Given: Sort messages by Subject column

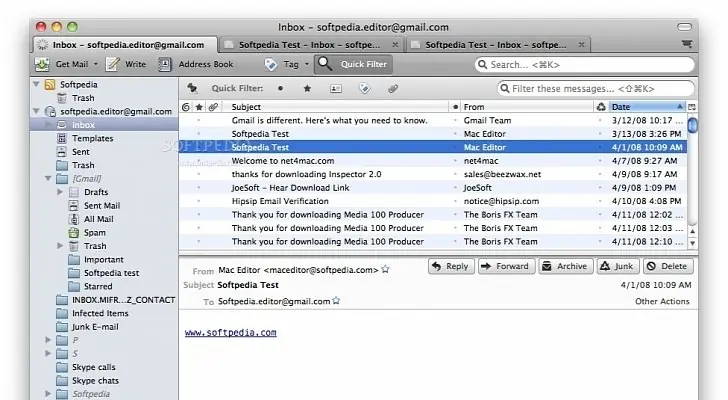Looking at the screenshot, I should tap(335, 107).
